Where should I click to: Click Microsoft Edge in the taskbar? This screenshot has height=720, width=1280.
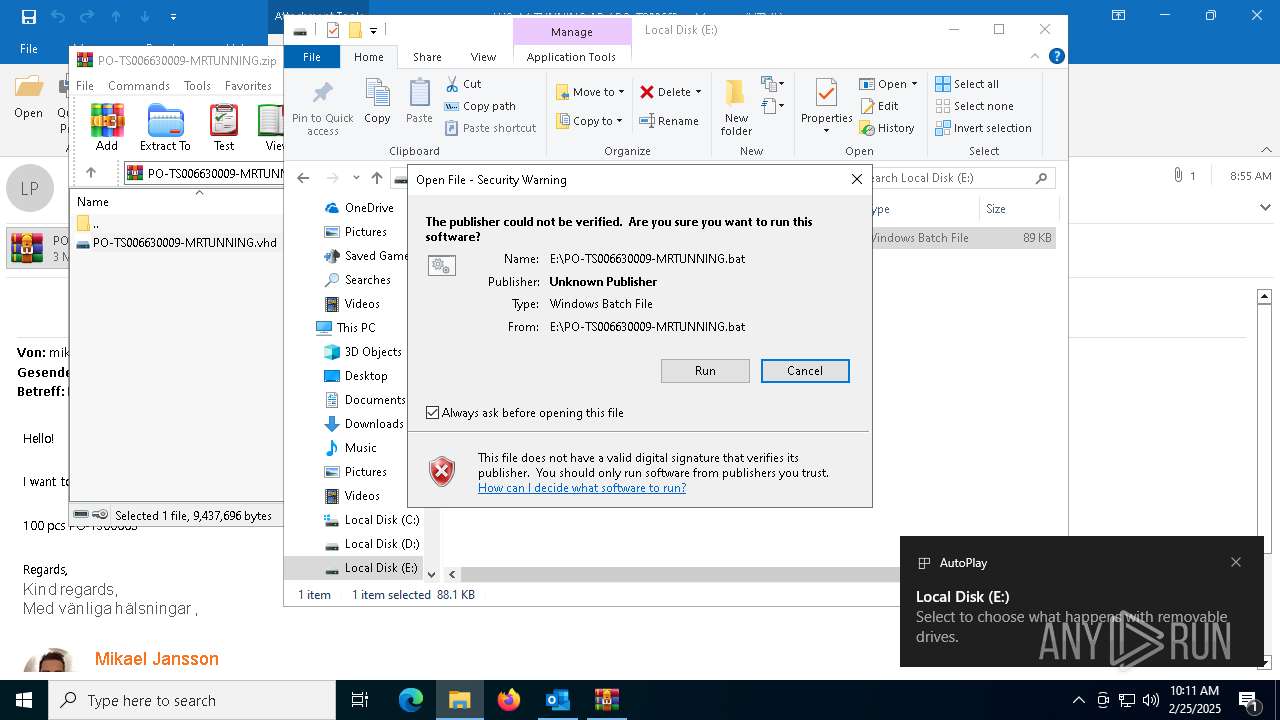pos(411,700)
